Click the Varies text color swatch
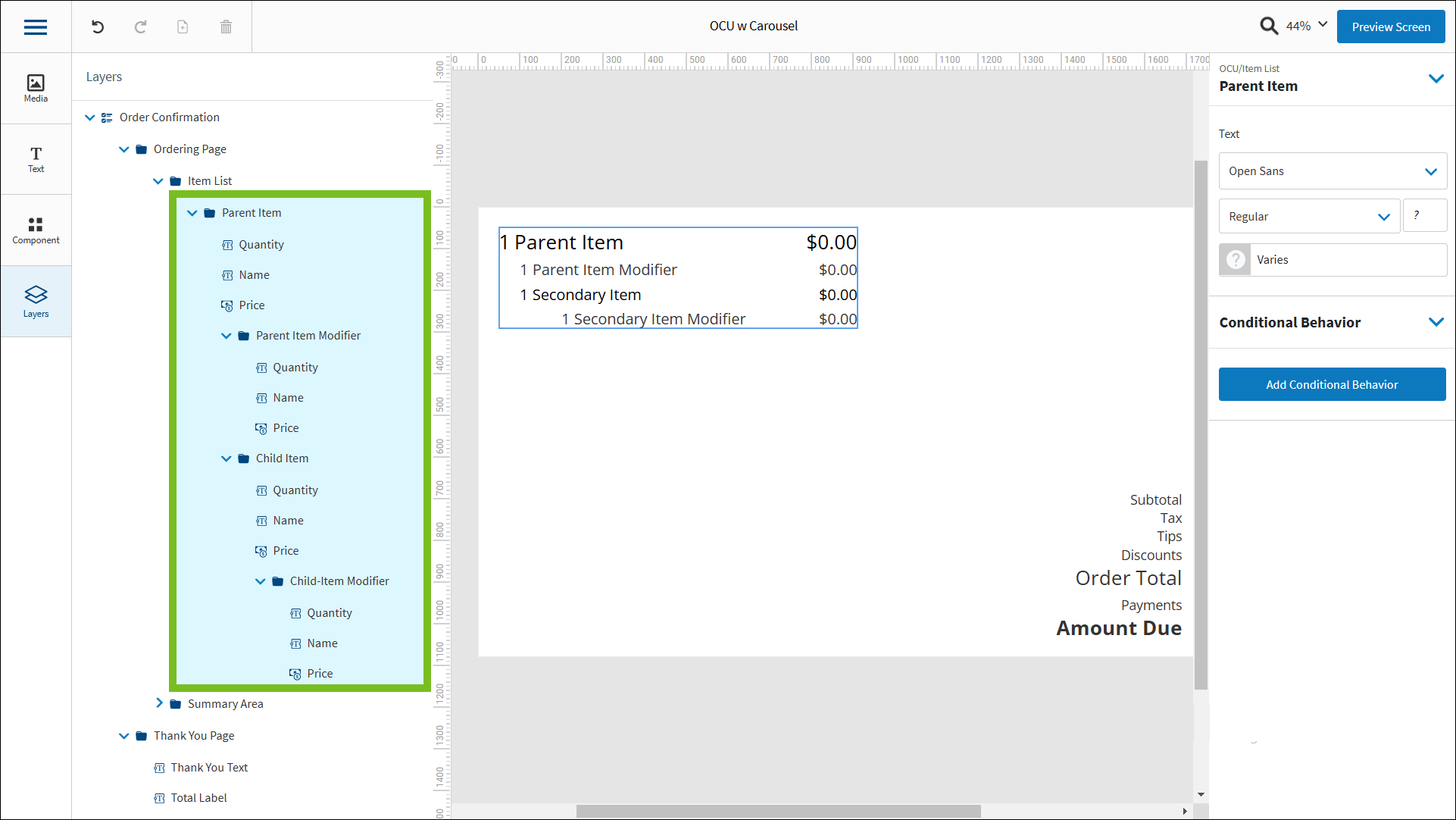Viewport: 1456px width, 820px height. pos(1236,260)
